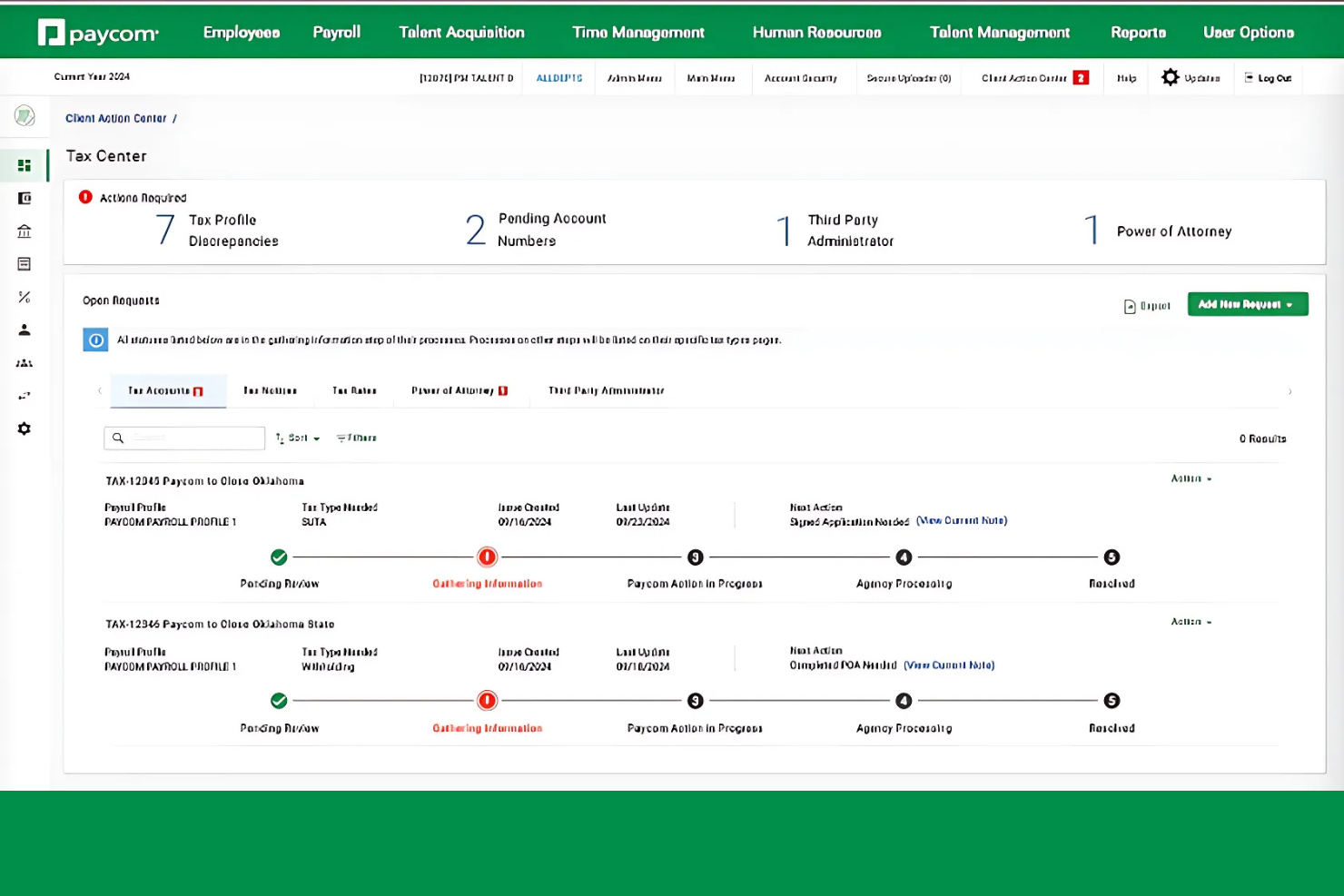Click the single person icon in sidebar

[x=25, y=330]
